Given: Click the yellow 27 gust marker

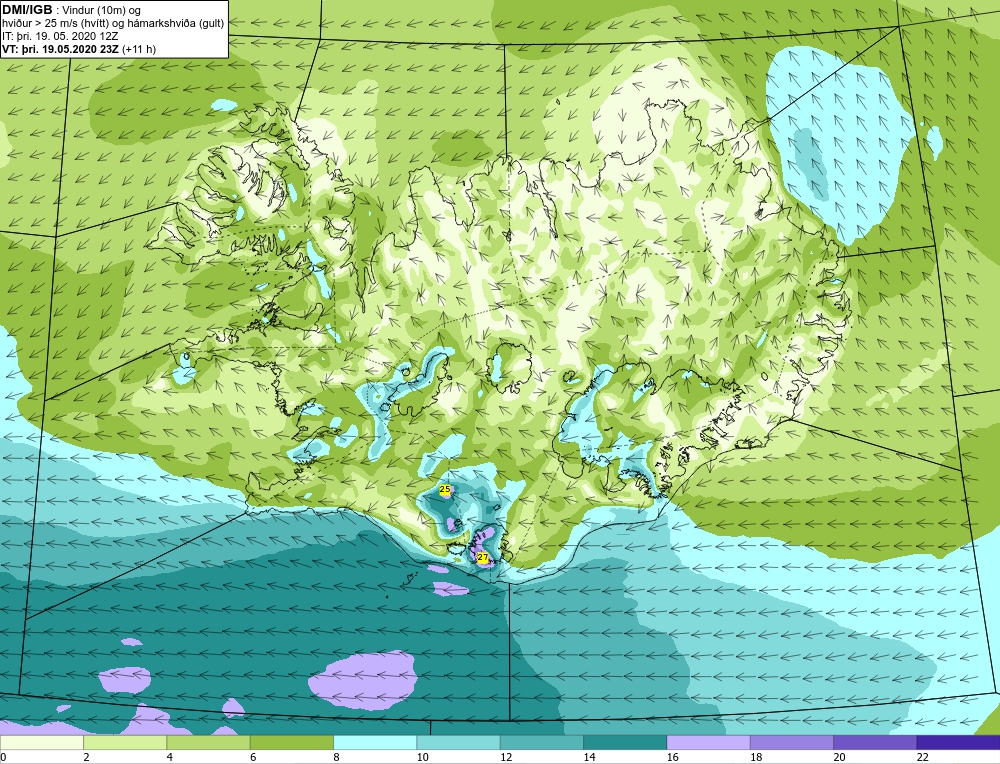Looking at the screenshot, I should click(x=483, y=557).
